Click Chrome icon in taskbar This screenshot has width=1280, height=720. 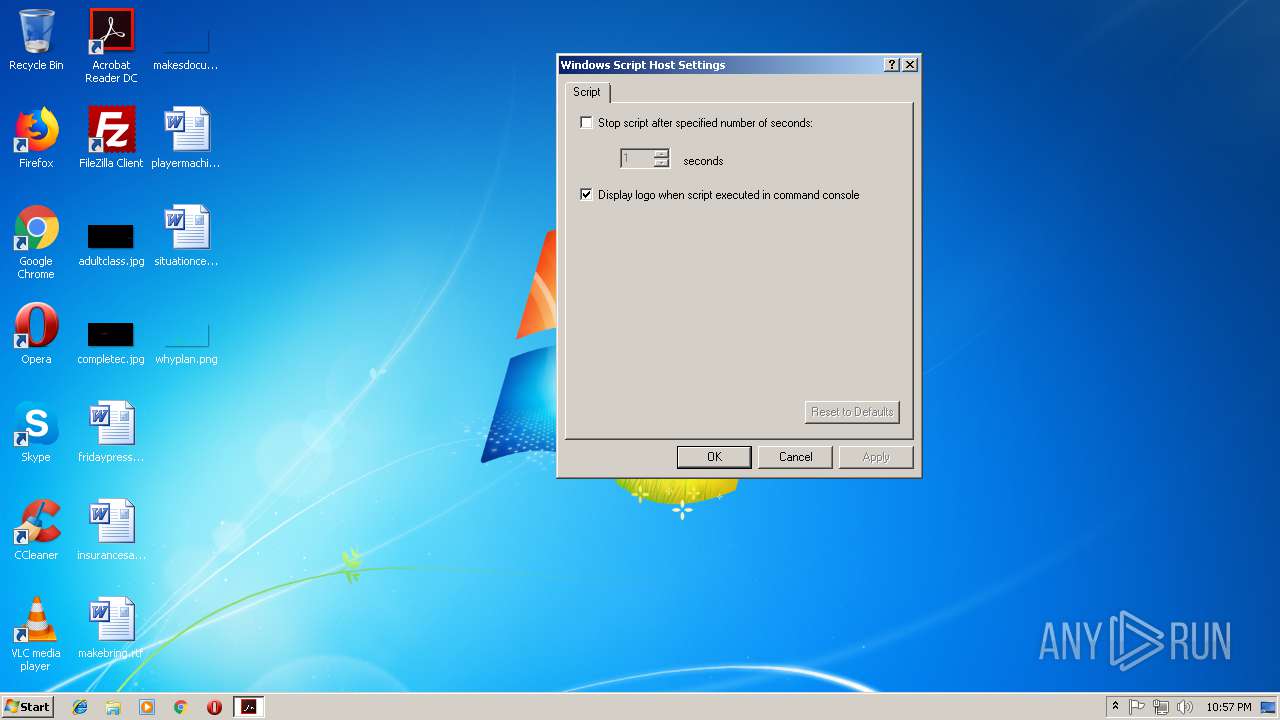click(181, 707)
